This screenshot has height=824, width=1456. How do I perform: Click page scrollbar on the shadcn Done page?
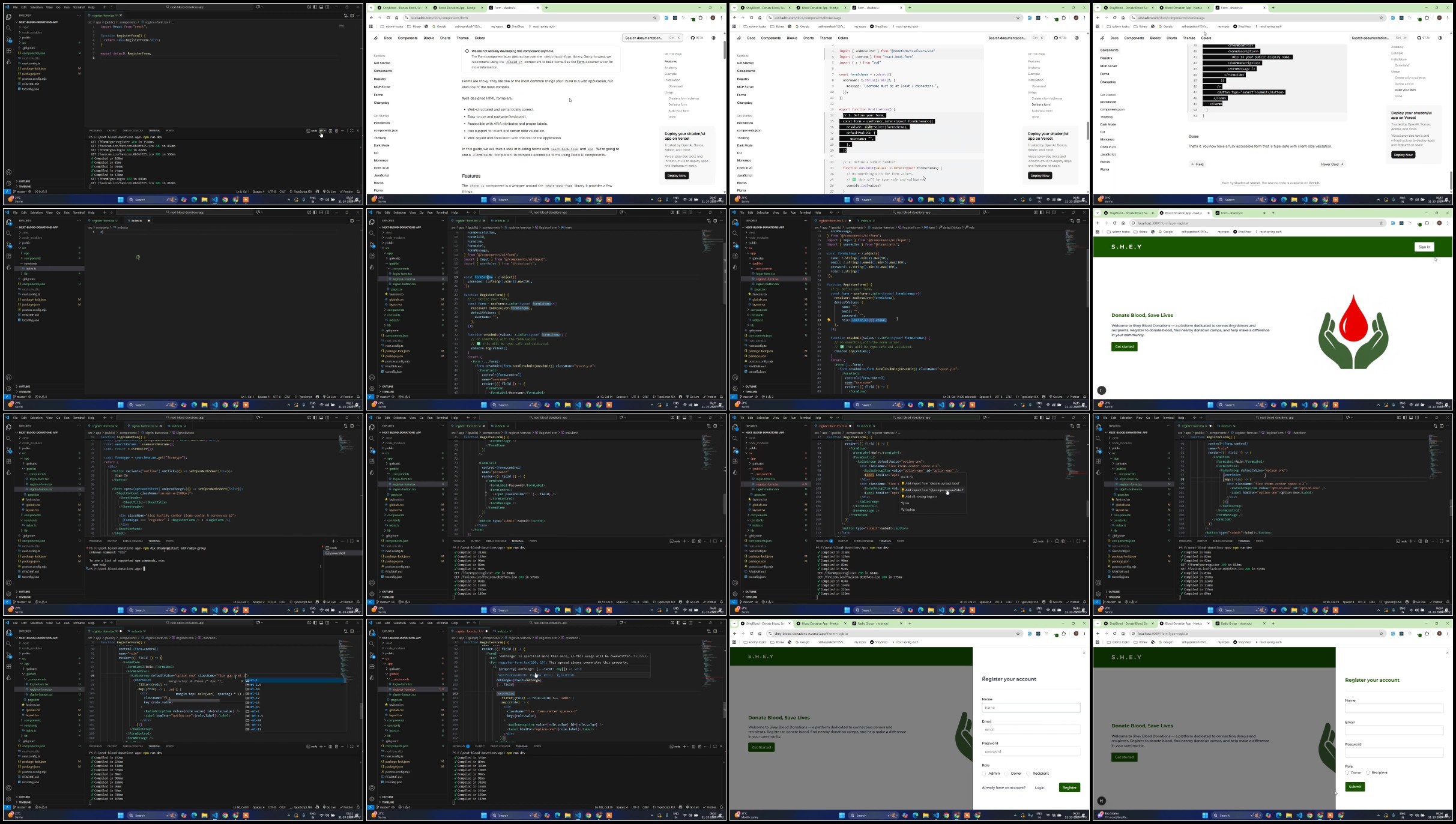pyautogui.click(x=1451, y=179)
